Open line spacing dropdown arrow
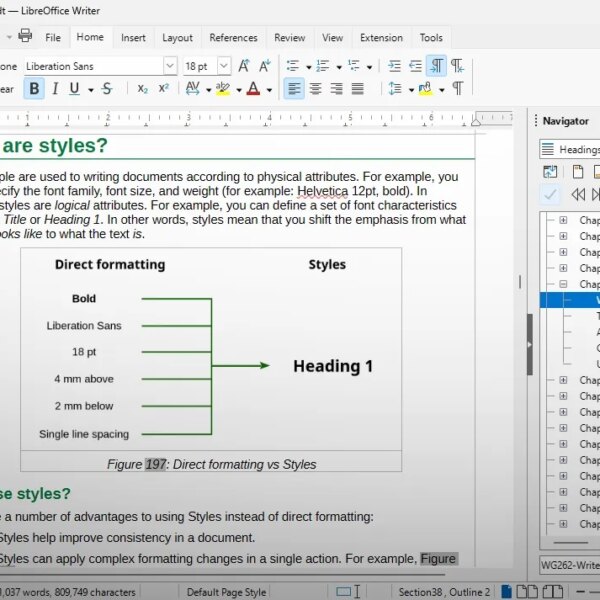 (x=411, y=90)
